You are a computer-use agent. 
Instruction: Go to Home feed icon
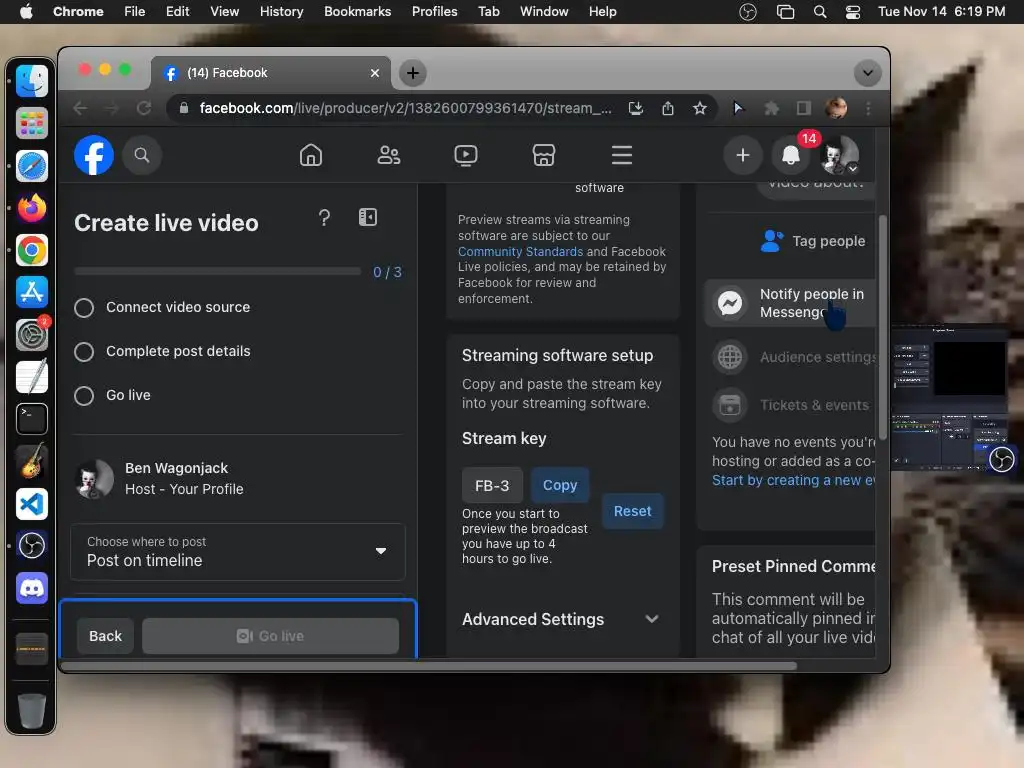311,155
